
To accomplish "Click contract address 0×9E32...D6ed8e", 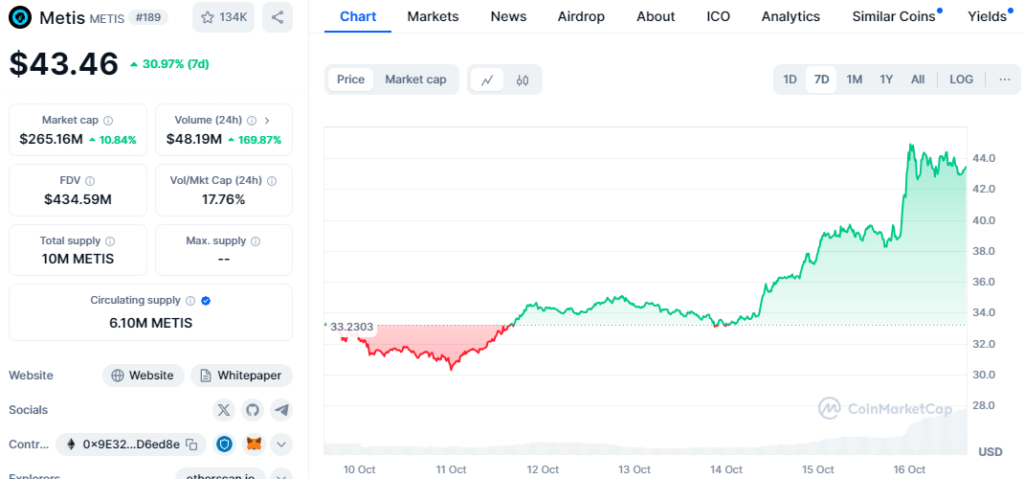I will point(131,444).
